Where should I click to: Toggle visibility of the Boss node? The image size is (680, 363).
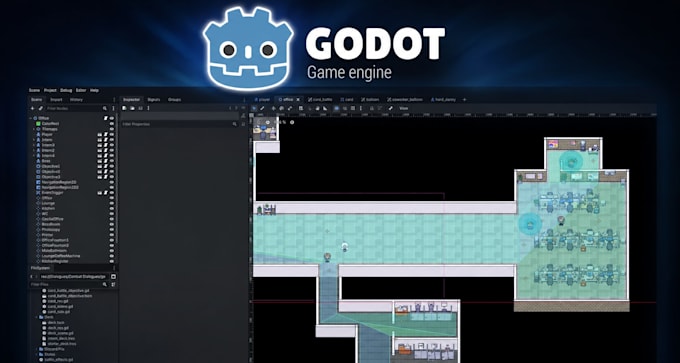[x=112, y=161]
